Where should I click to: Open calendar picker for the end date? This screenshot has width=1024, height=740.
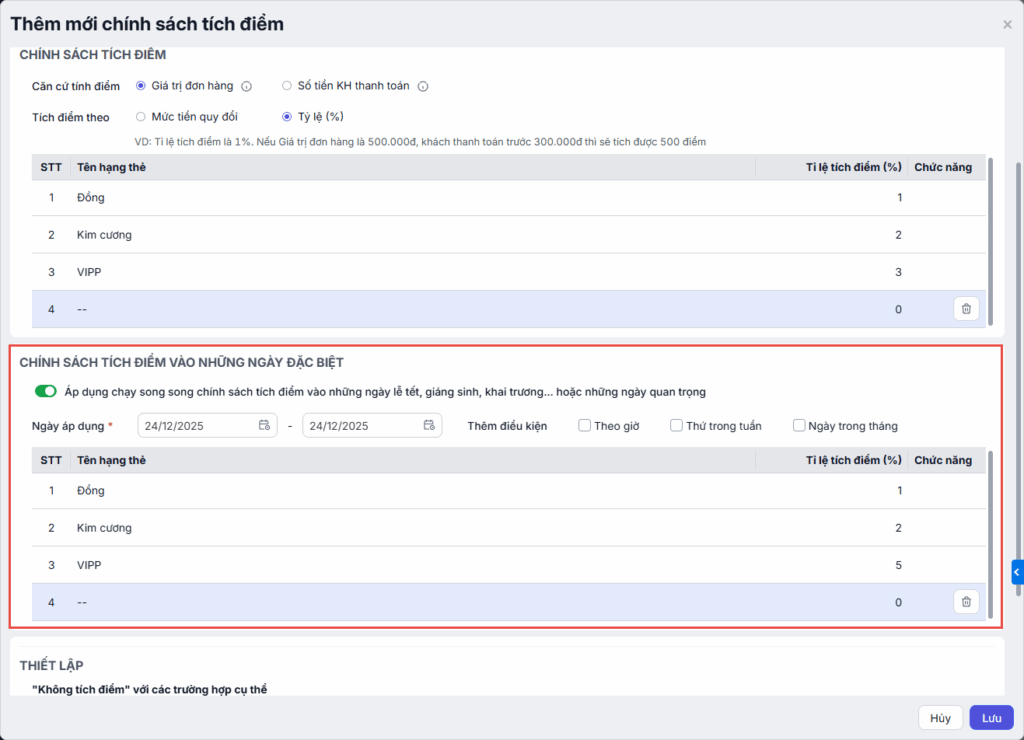[x=429, y=425]
